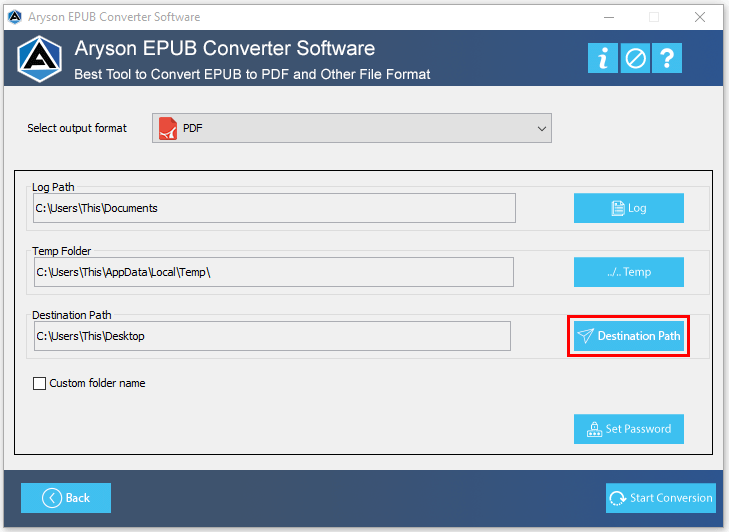729x532 pixels.
Task: Click the Temp folder button
Action: click(629, 272)
